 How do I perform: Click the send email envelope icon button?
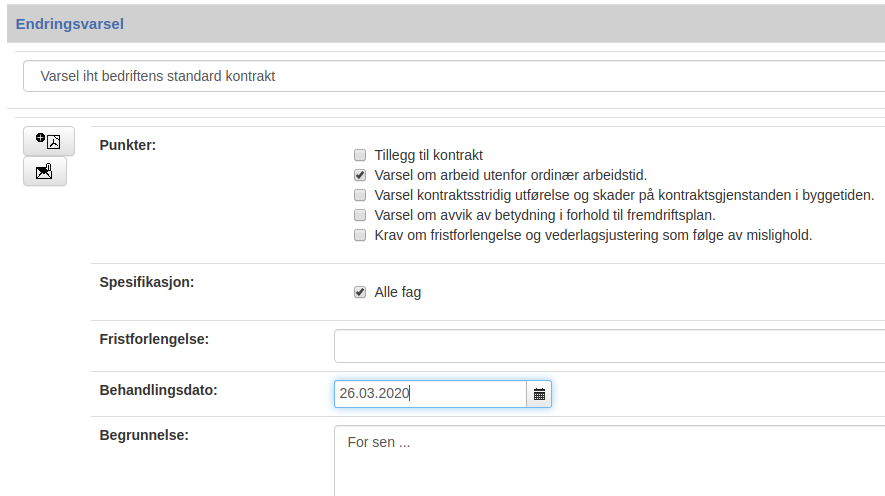click(x=45, y=172)
